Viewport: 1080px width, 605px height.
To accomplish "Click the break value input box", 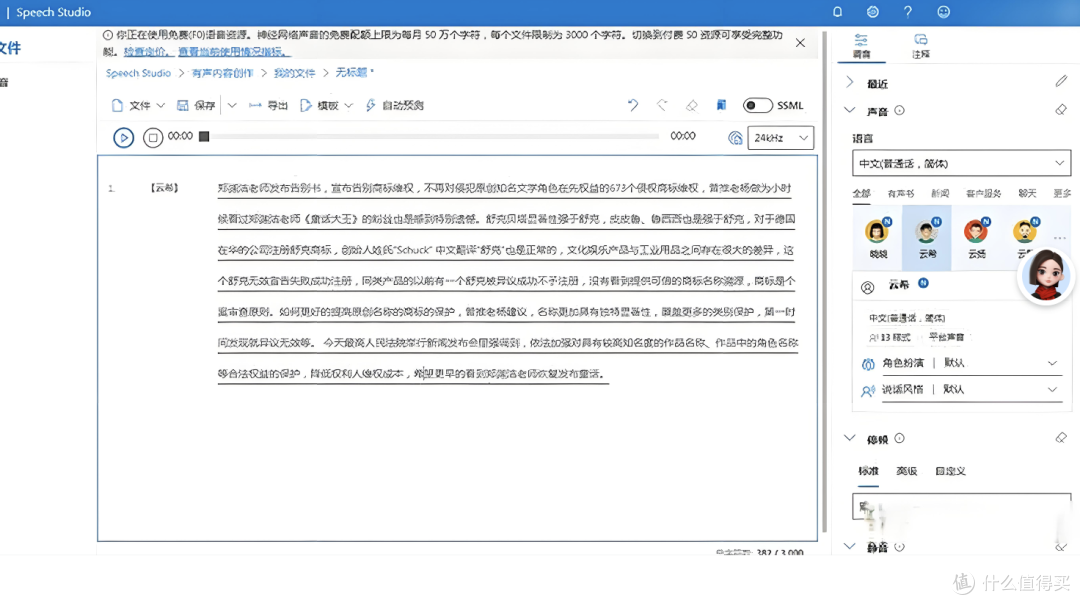I will pyautogui.click(x=962, y=506).
